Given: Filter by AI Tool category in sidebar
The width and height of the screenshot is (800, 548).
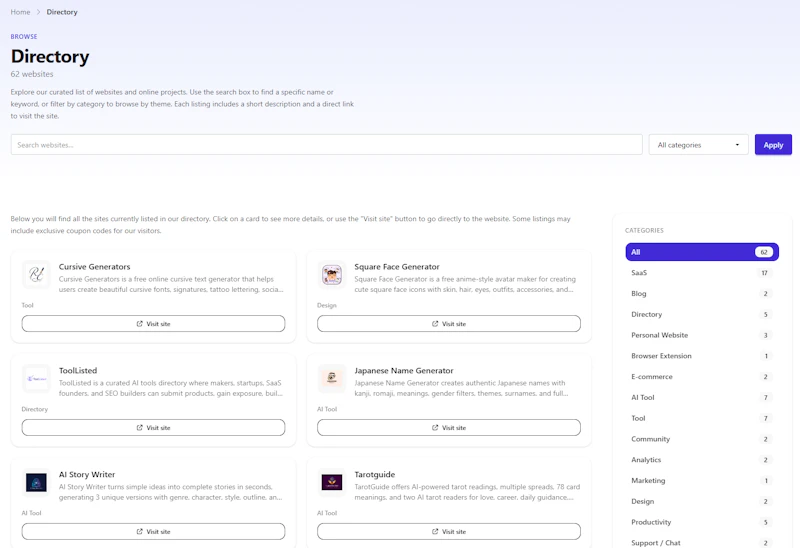Looking at the screenshot, I should point(702,397).
